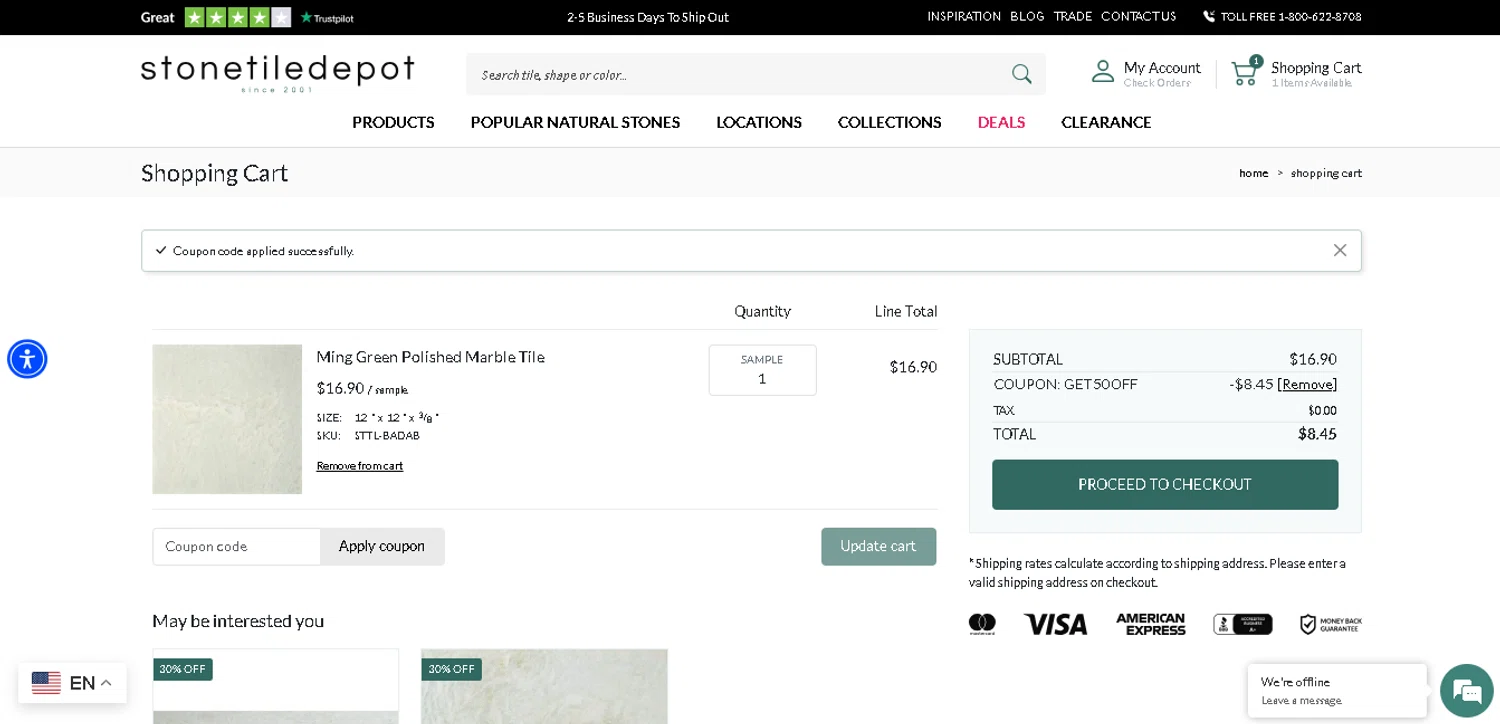The height and width of the screenshot is (724, 1500).
Task: Click Remove from cart link
Action: pyautogui.click(x=359, y=466)
